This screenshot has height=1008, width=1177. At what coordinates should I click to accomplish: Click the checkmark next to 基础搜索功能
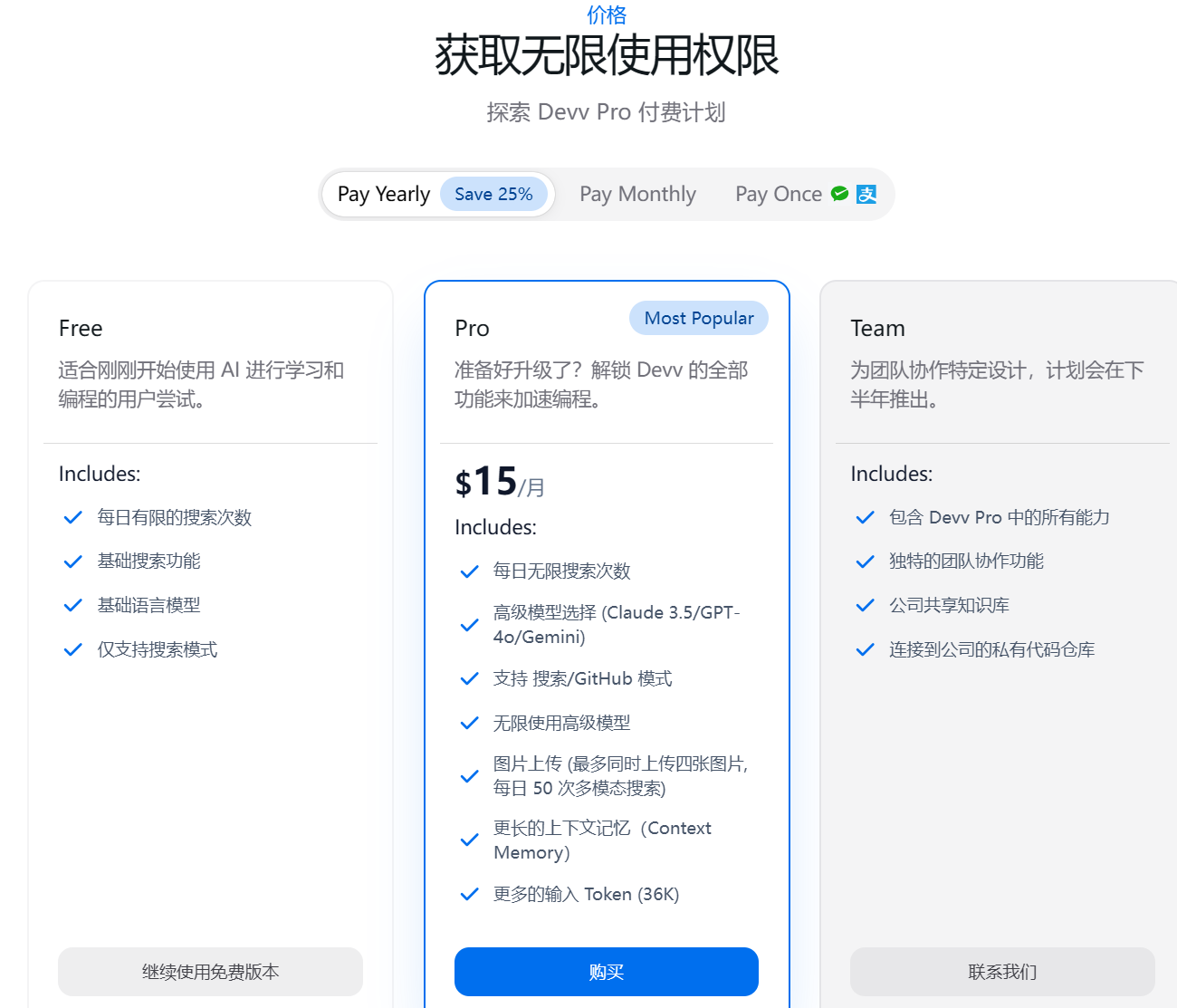pos(73,562)
